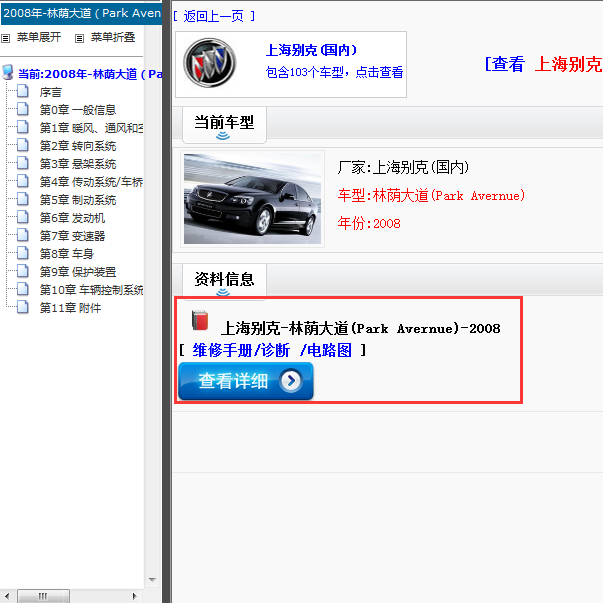Open chapter 第6章 发动机
The image size is (603, 603).
click(x=72, y=218)
